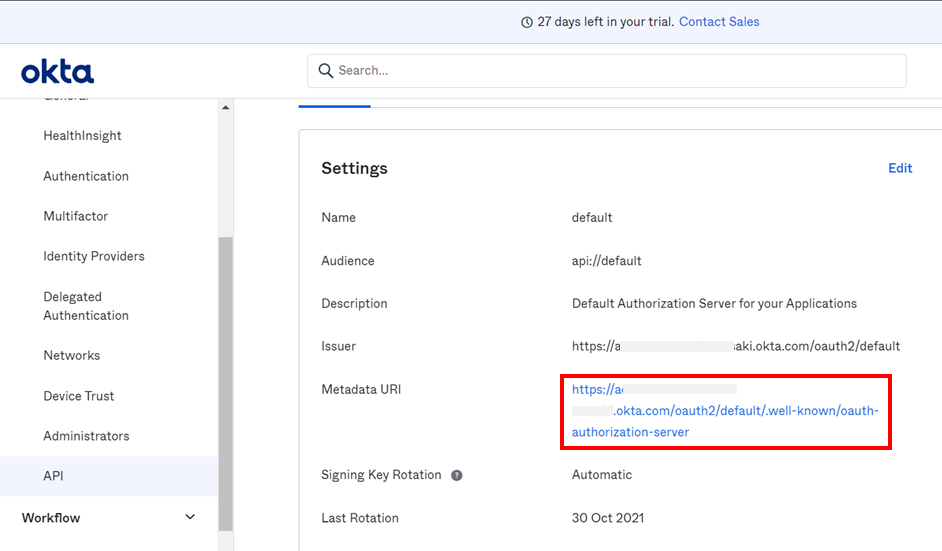The width and height of the screenshot is (942, 551).
Task: Navigate to Device Trust
Action: [79, 396]
